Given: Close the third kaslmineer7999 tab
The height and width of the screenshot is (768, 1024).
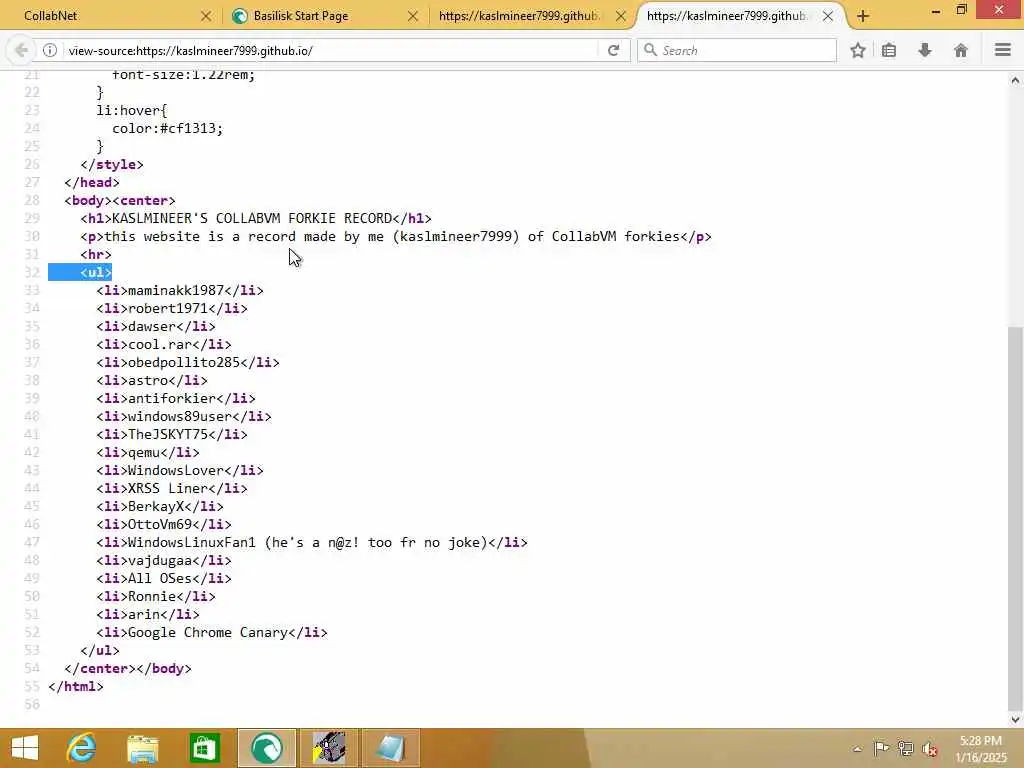Looking at the screenshot, I should pyautogui.click(x=621, y=16).
